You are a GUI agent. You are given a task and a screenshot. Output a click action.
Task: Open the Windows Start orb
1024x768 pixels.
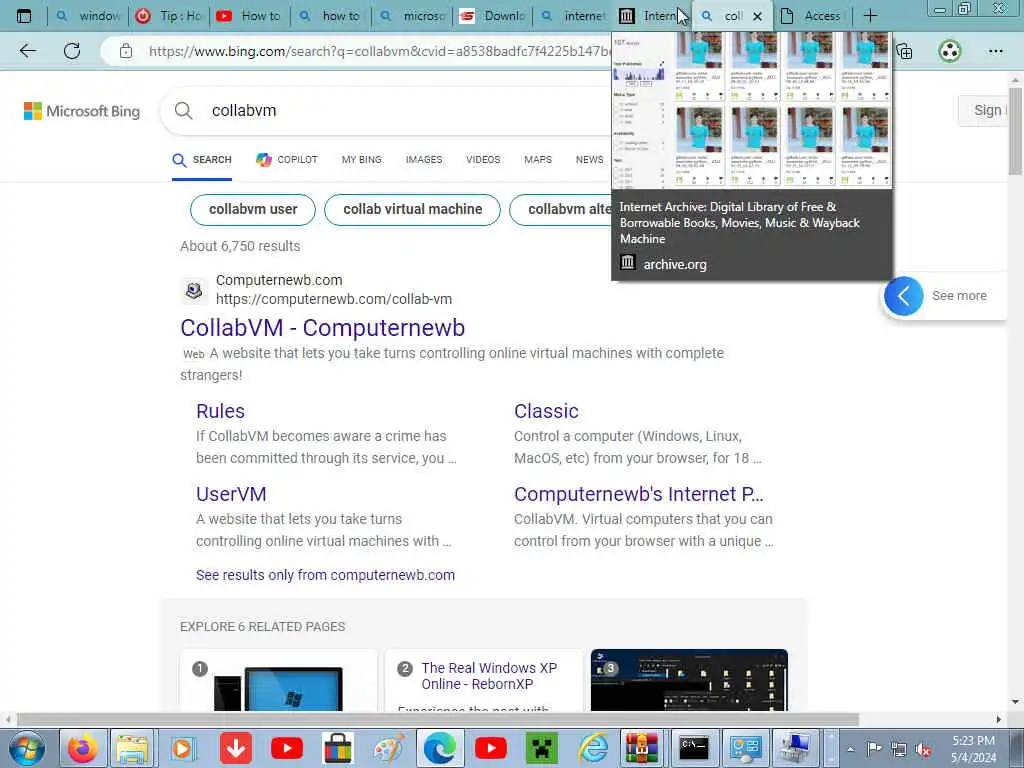[x=27, y=748]
